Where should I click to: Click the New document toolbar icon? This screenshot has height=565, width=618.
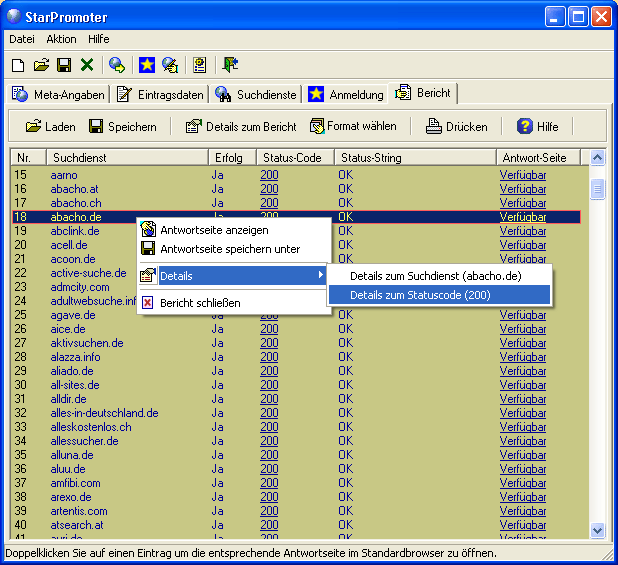[x=18, y=65]
